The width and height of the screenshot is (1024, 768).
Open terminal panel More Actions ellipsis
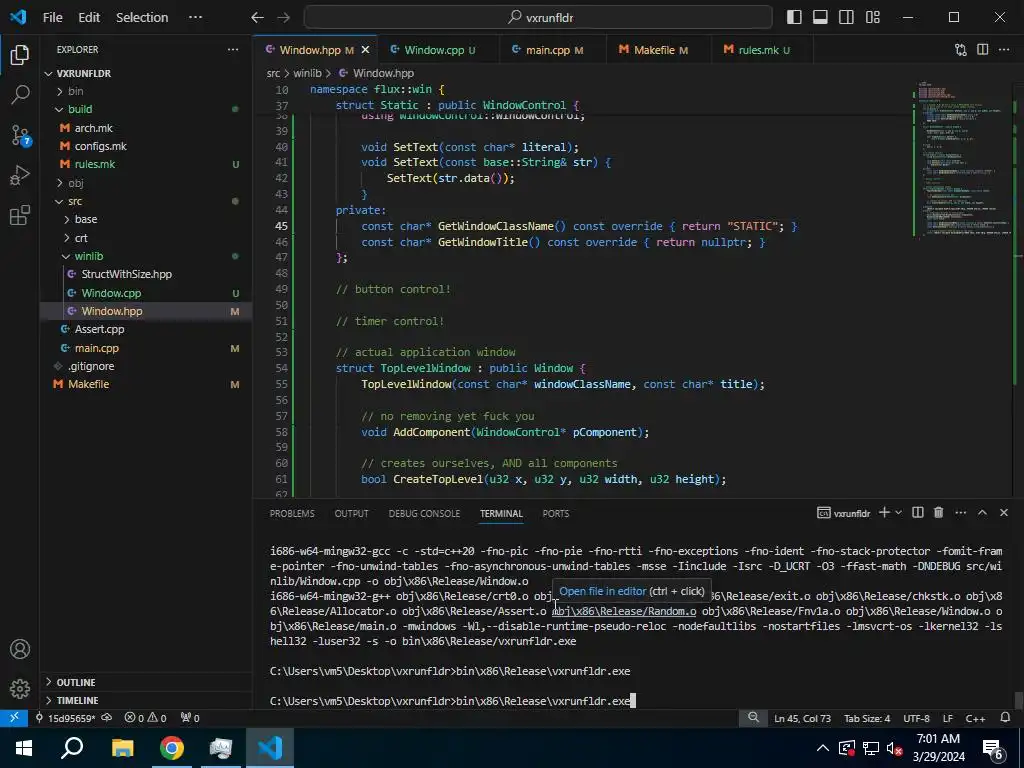(961, 513)
